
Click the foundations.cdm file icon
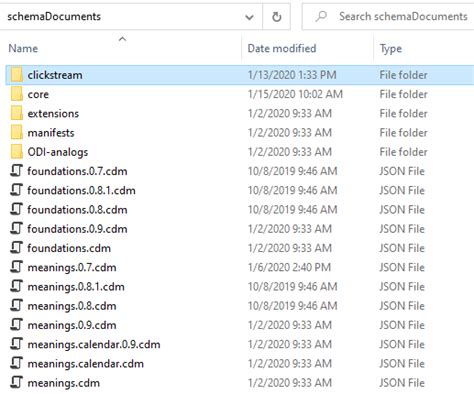coord(16,248)
